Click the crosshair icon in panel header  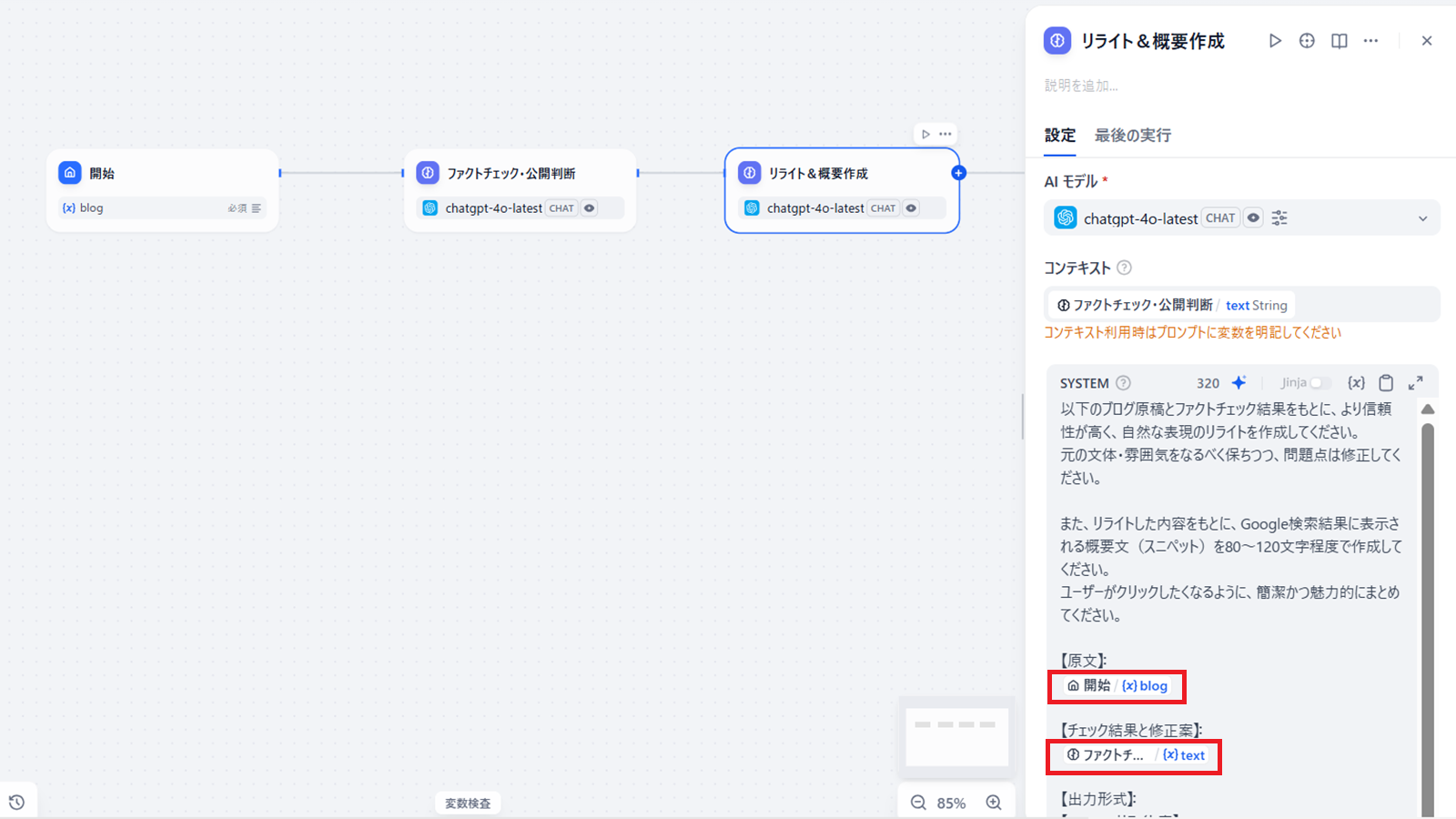pyautogui.click(x=1307, y=41)
